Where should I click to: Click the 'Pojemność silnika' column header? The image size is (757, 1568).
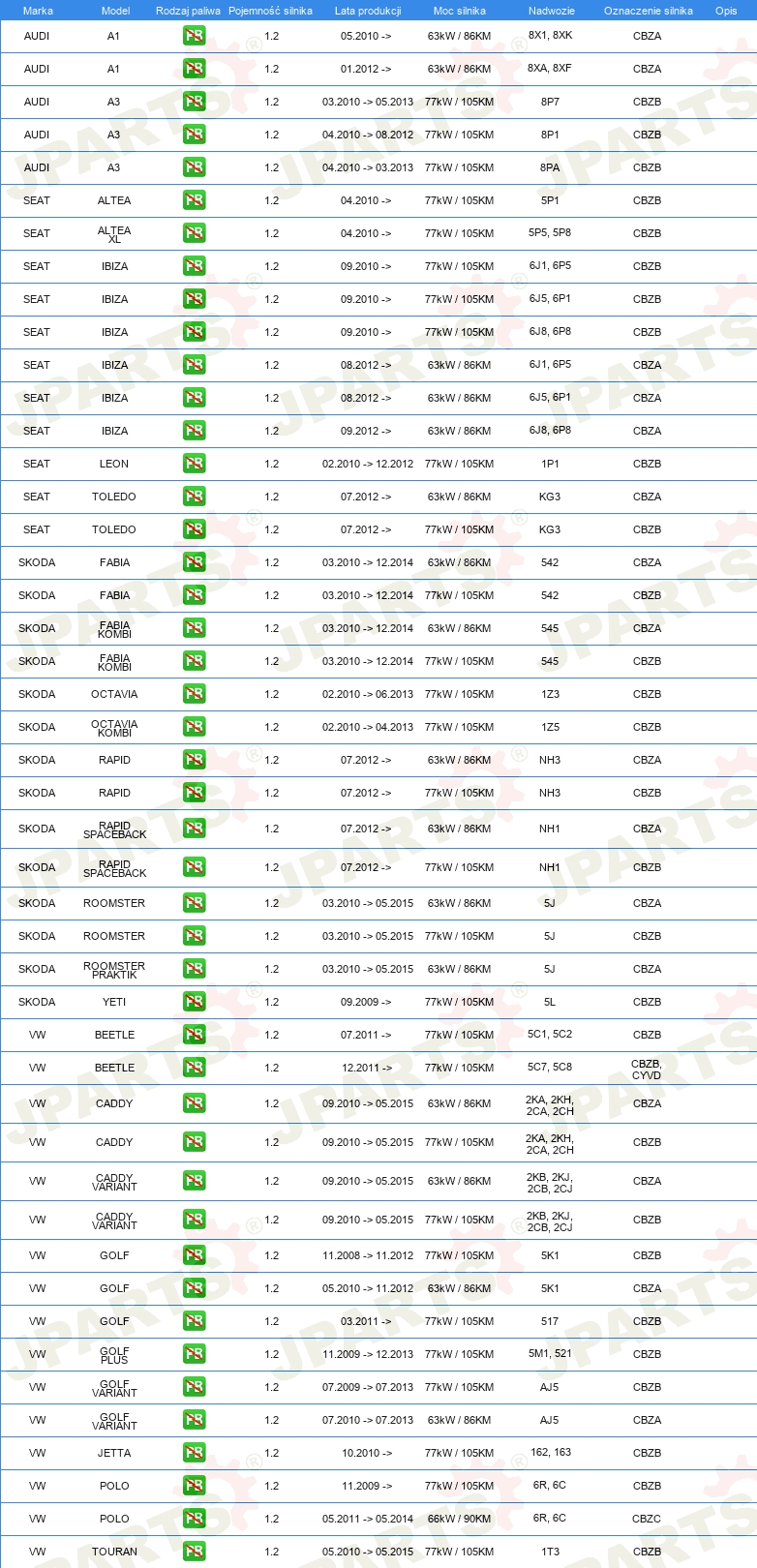point(270,11)
